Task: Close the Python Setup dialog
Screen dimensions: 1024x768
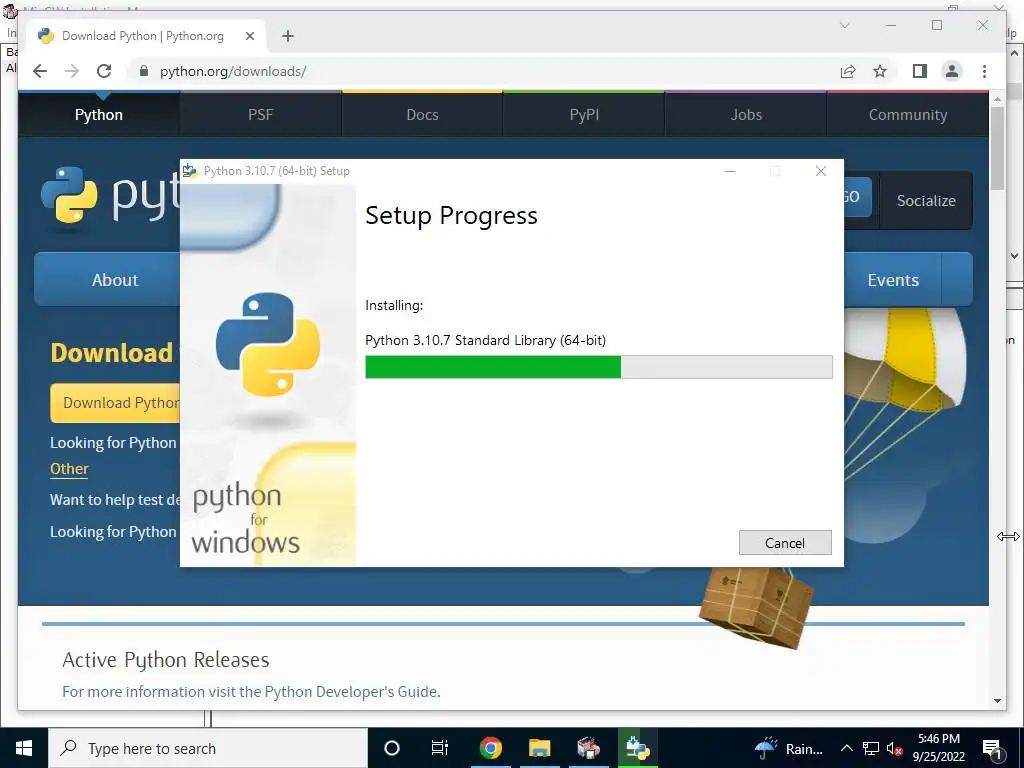Action: click(821, 171)
